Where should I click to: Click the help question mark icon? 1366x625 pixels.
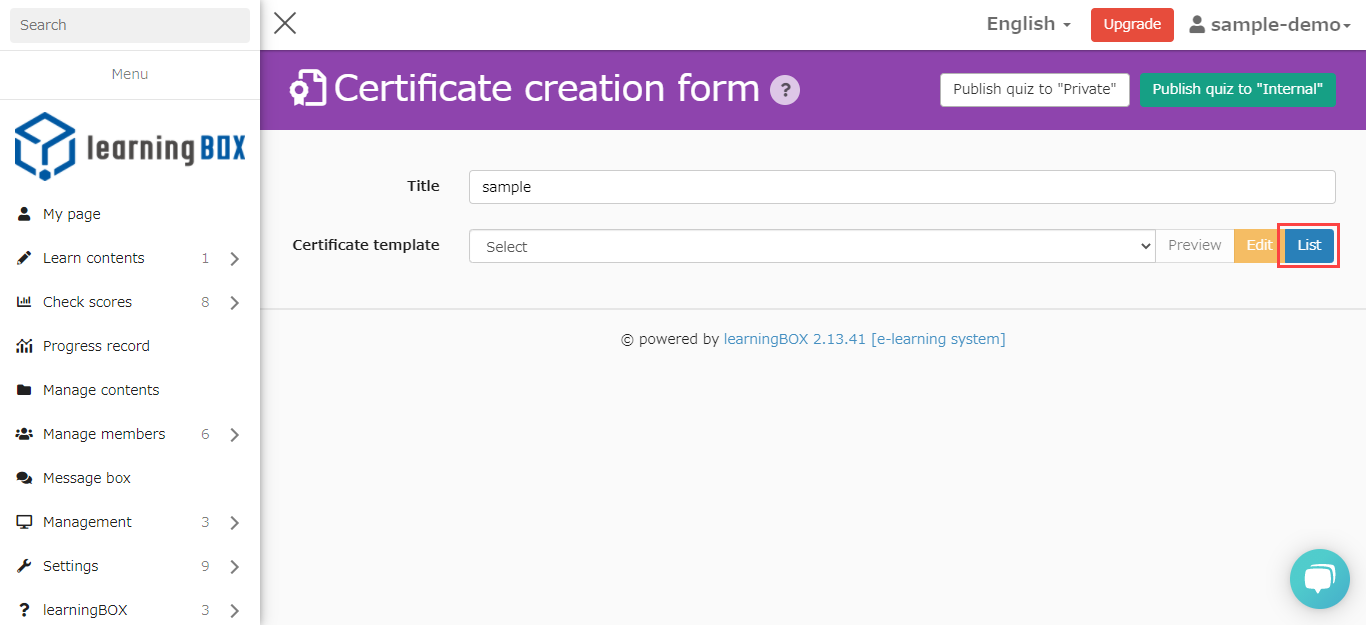click(785, 90)
